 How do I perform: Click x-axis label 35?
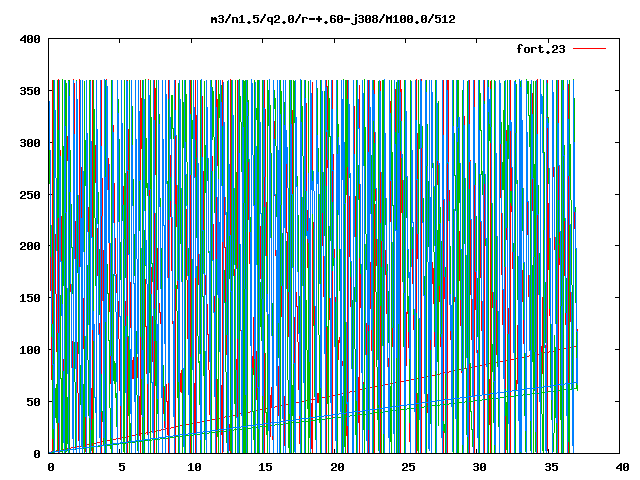tap(551, 467)
